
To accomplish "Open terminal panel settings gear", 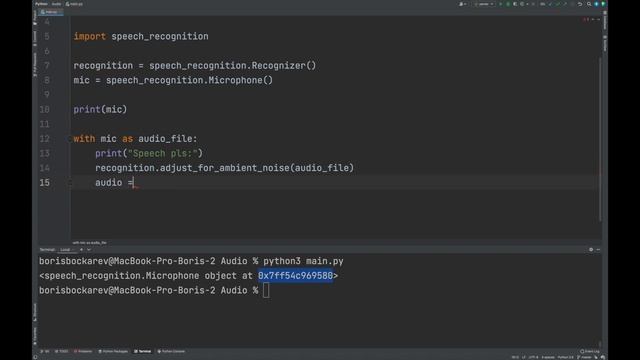I will click(x=591, y=249).
